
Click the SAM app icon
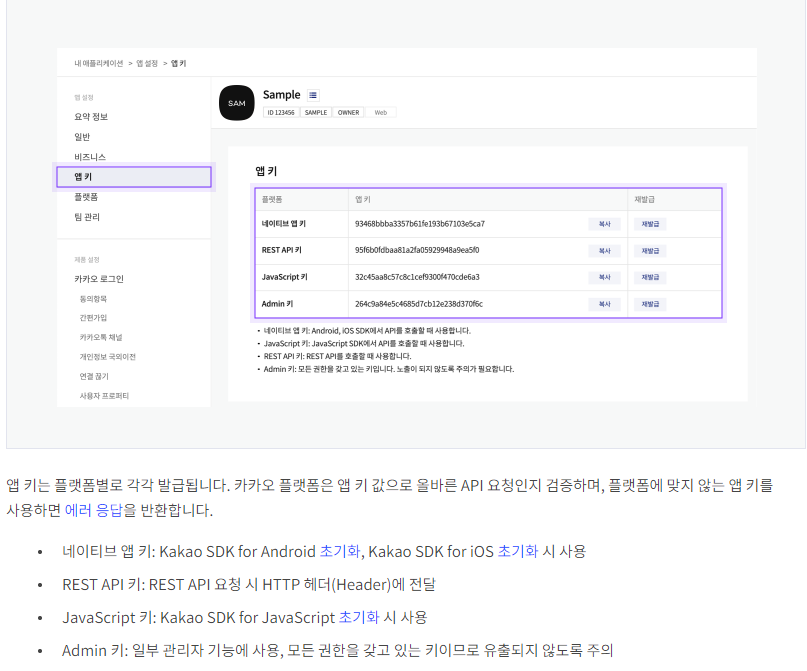pyautogui.click(x=237, y=103)
